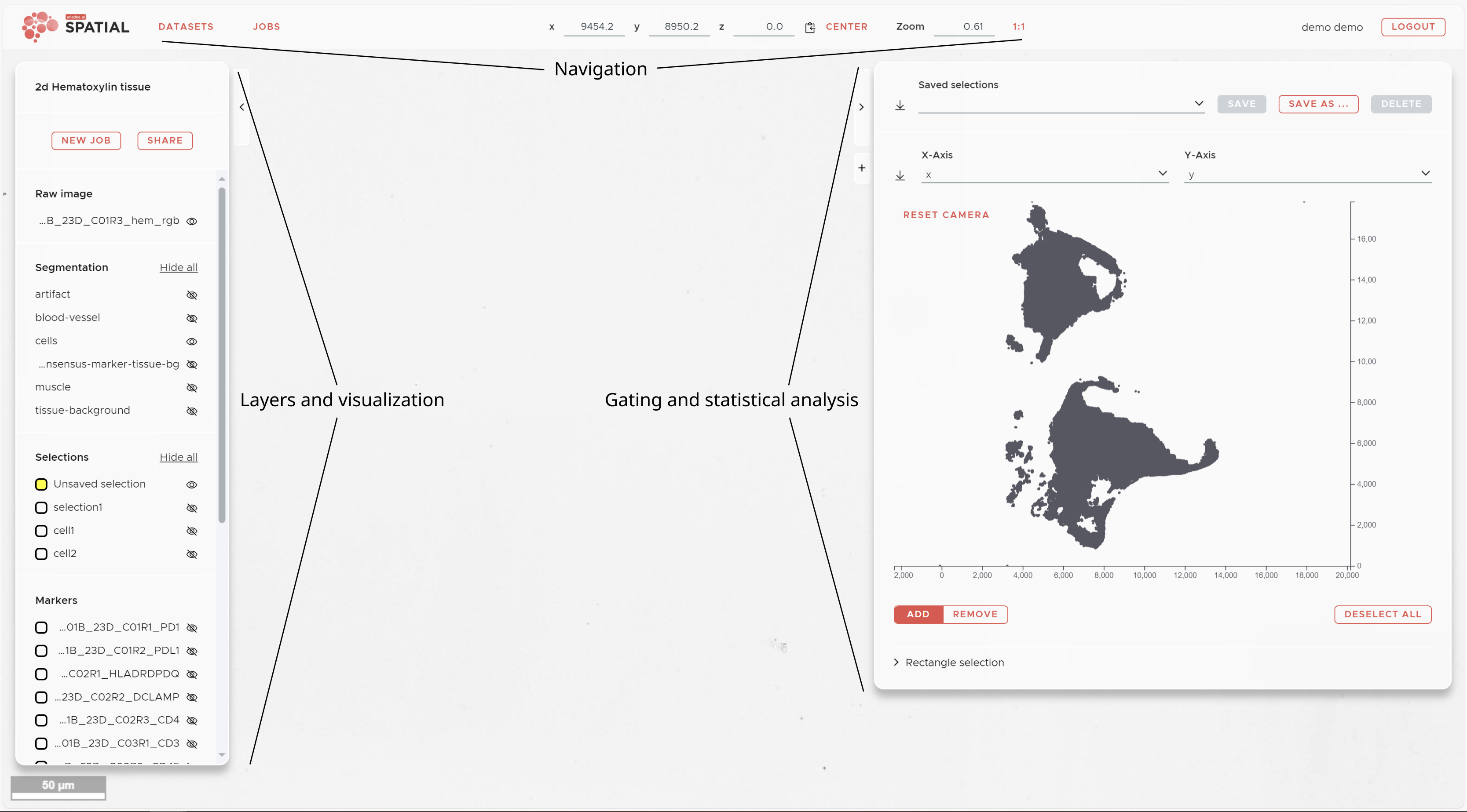Click the right panel collapse chevron
This screenshot has height=812, width=1467.
tap(861, 106)
